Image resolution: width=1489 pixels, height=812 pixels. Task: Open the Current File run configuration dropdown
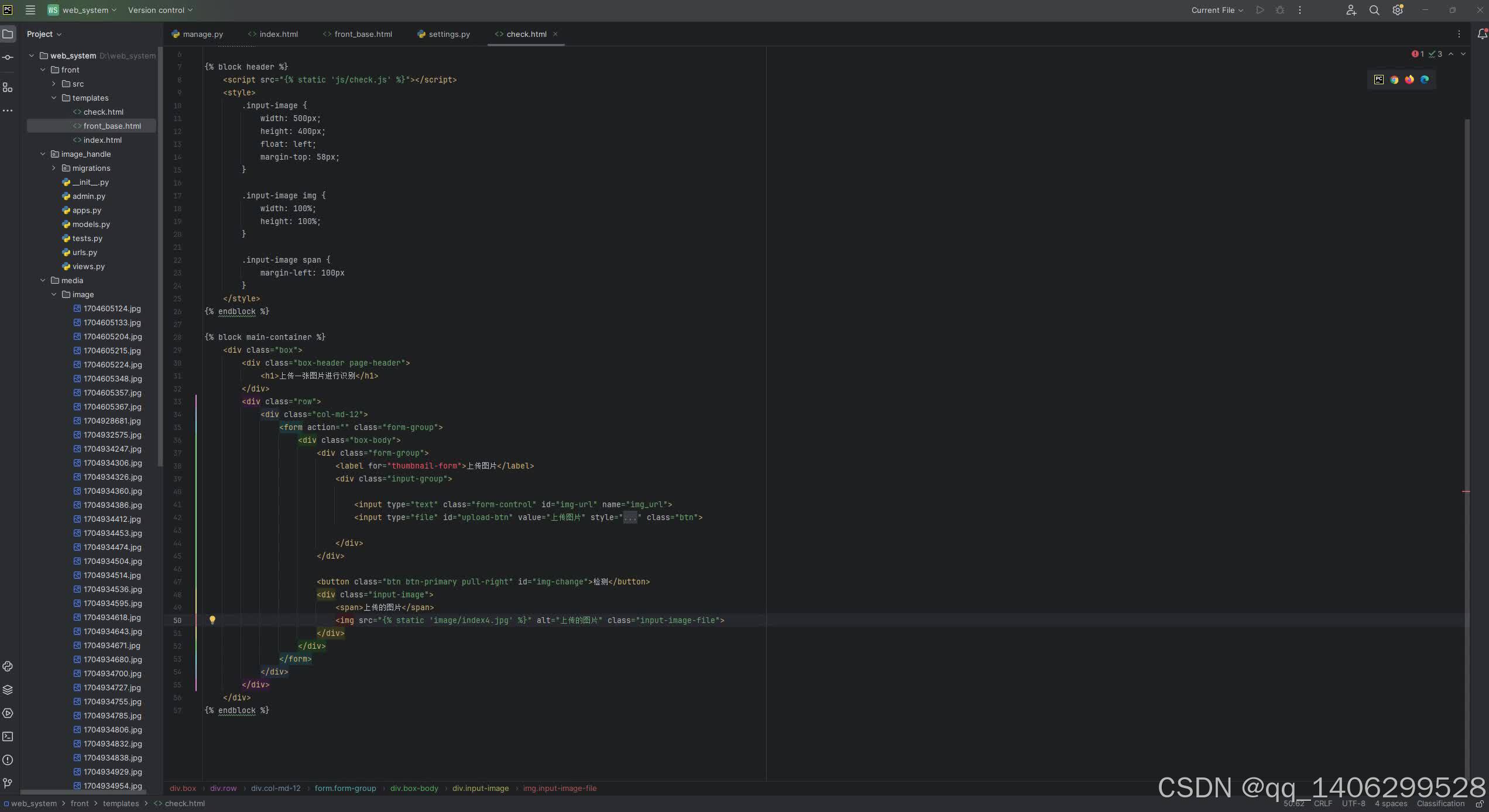point(1217,11)
